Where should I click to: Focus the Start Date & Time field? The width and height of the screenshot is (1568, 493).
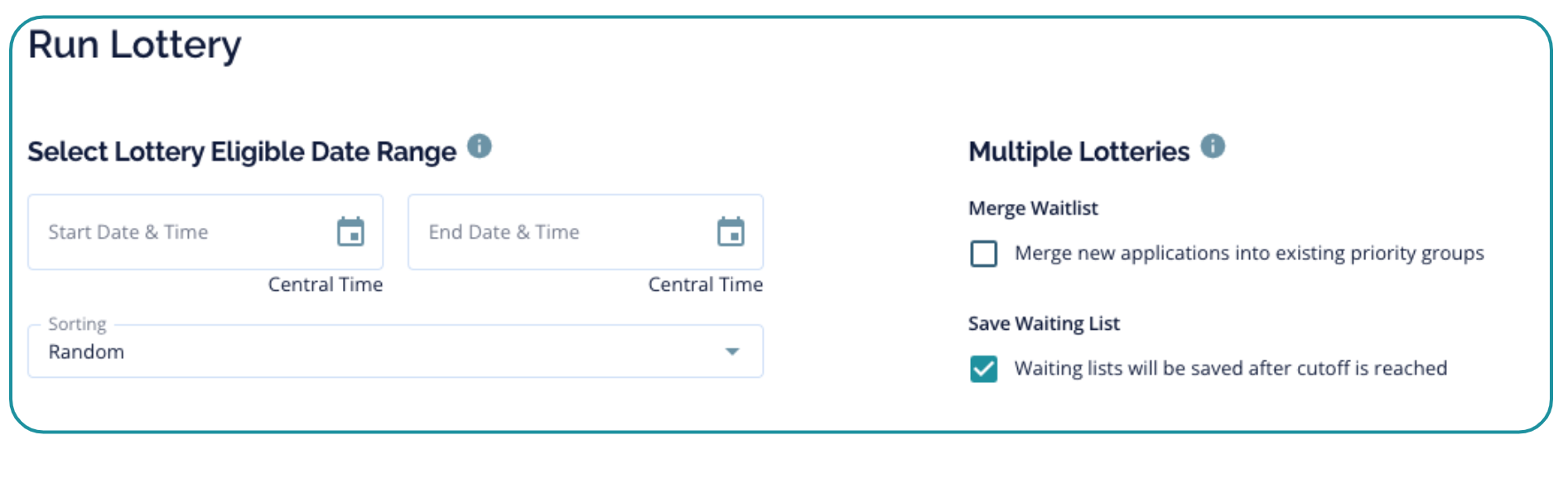174,232
